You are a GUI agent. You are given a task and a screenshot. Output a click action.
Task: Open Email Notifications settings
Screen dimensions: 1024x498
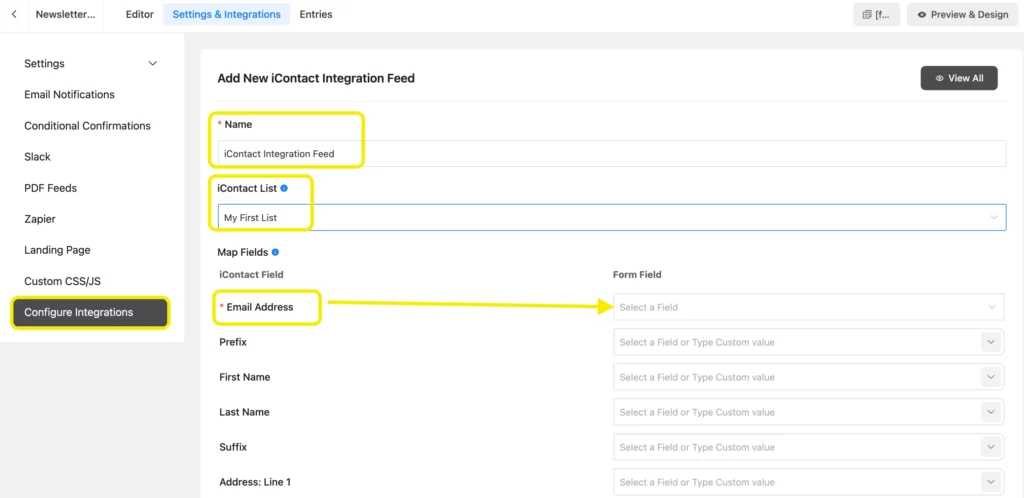(x=69, y=95)
